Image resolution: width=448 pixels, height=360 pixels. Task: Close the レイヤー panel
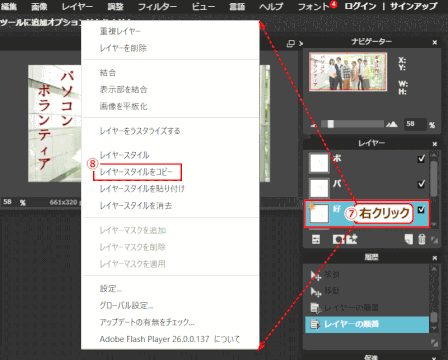(435, 144)
